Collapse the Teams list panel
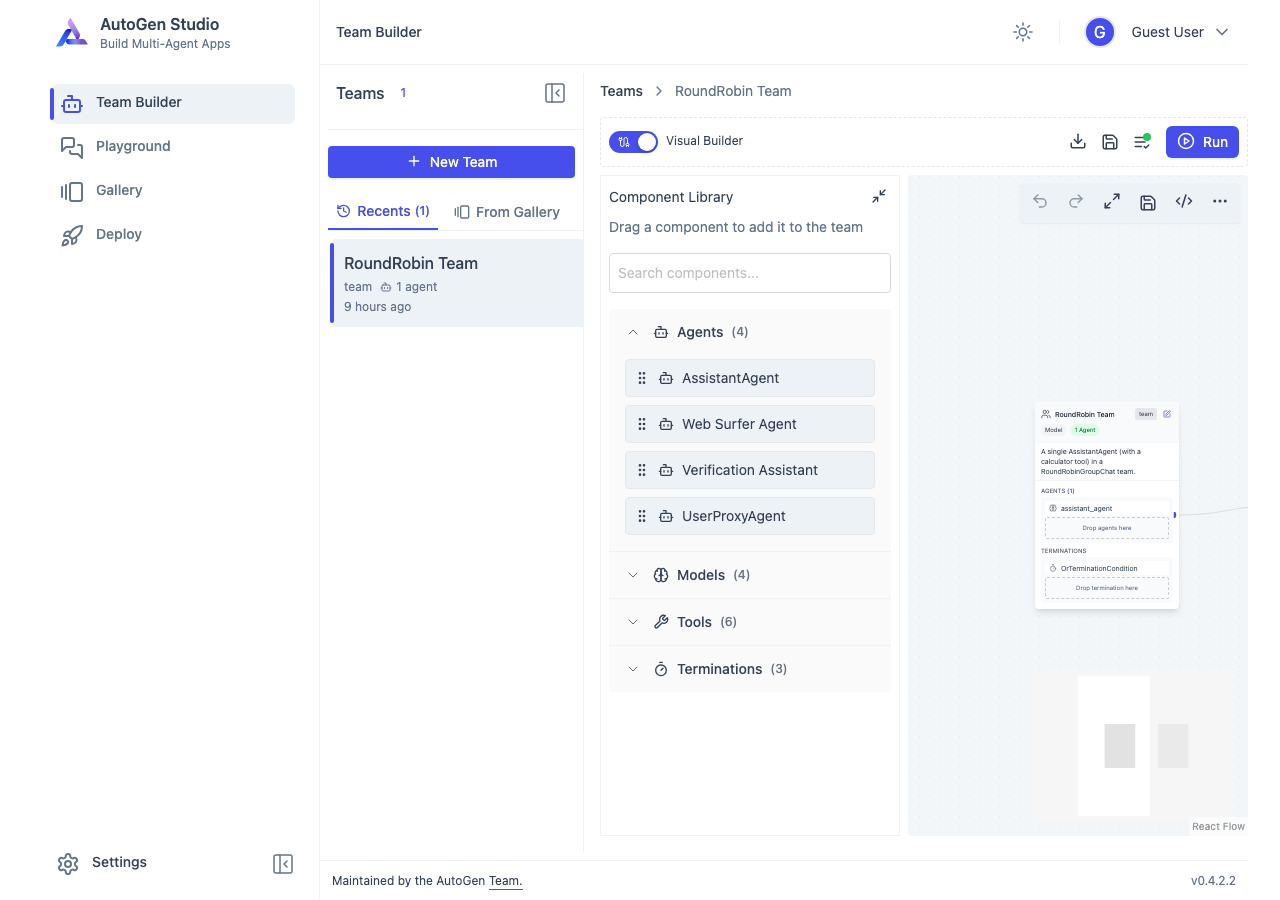Screen dimensions: 1280x900 [555, 93]
